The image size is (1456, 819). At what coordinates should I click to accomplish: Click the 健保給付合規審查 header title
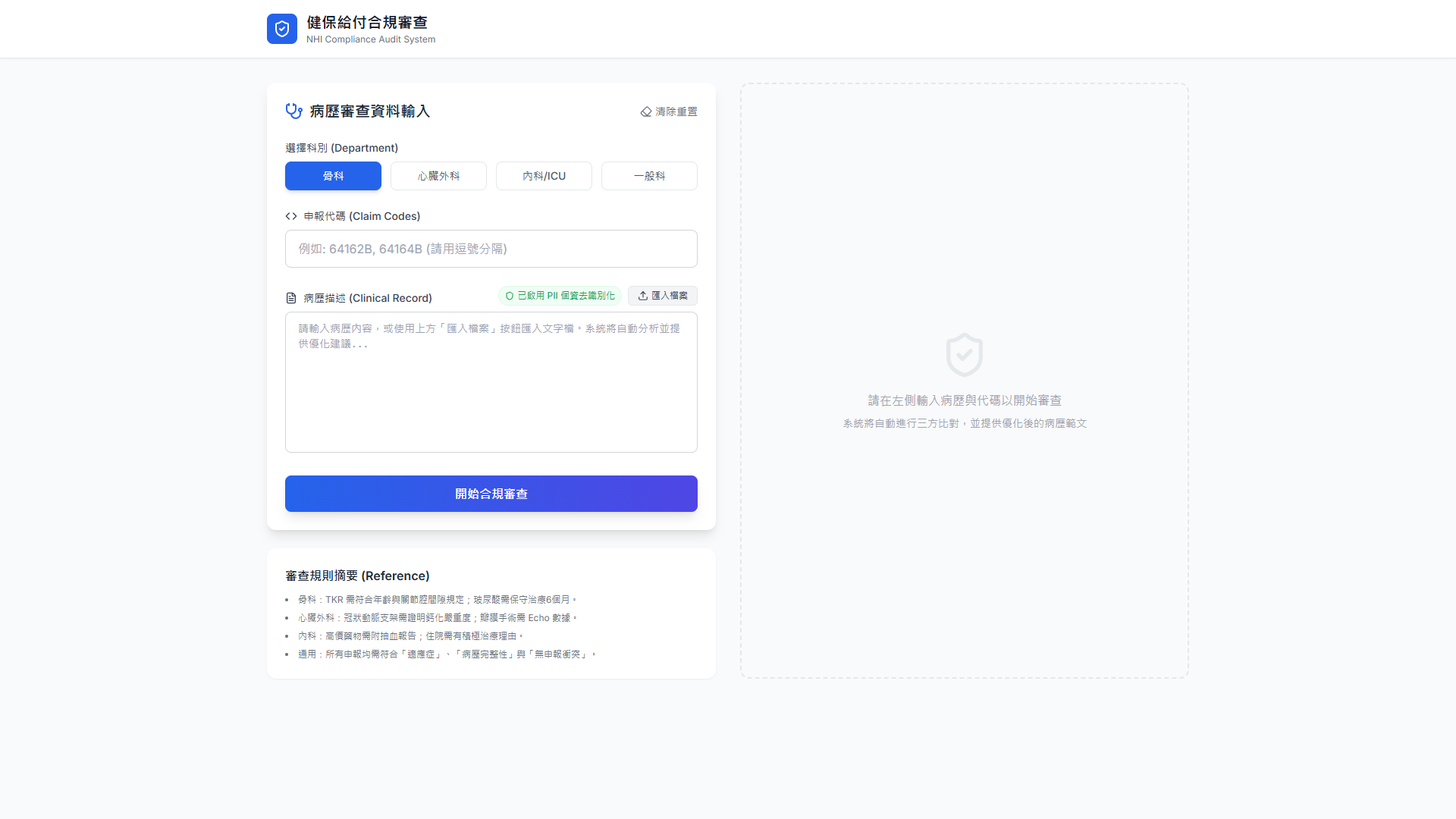[x=367, y=23]
